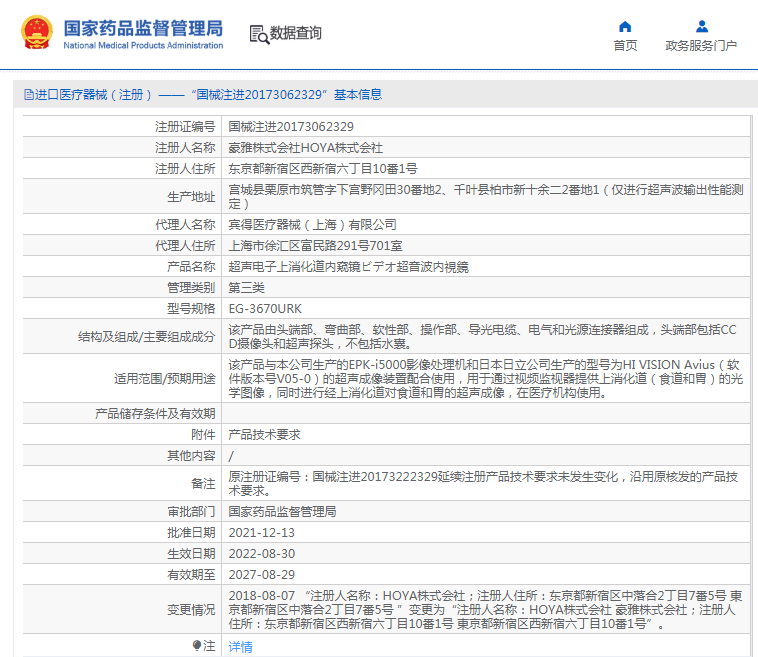
Task: Select the 适用范围/预期用途 label
Action: pyautogui.click(x=164, y=379)
